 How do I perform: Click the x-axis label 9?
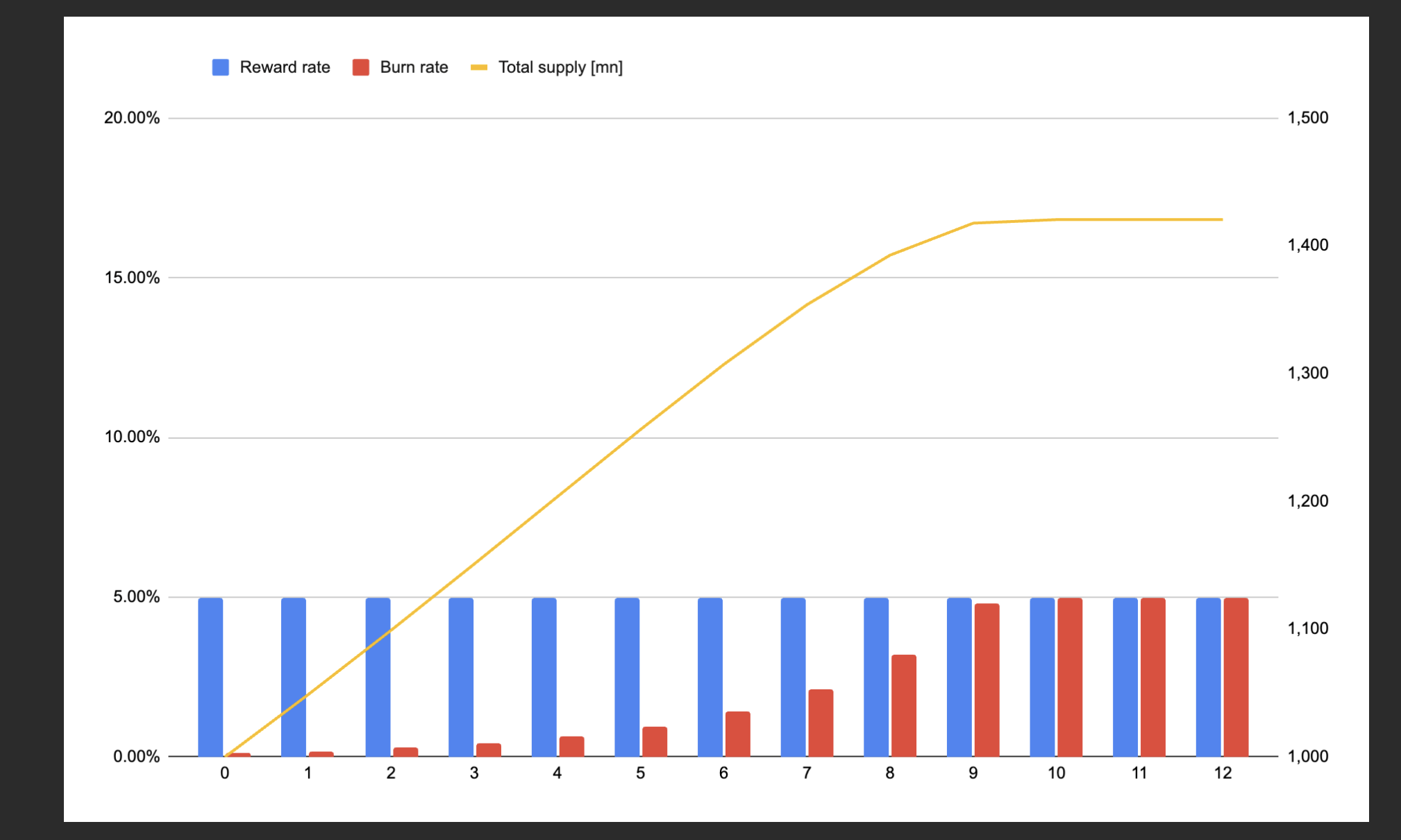(x=973, y=773)
